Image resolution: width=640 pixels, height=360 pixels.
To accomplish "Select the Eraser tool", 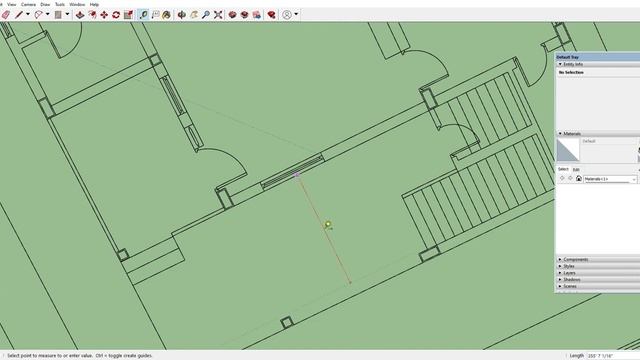I will (x=6, y=15).
